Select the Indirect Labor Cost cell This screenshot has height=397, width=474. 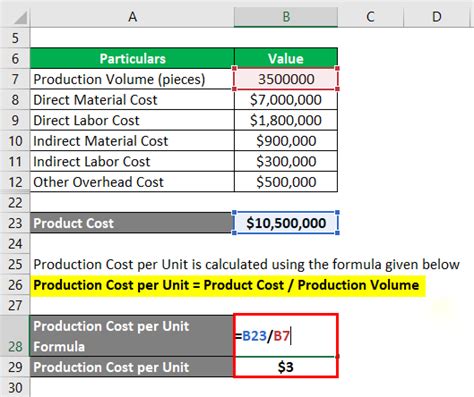132,162
